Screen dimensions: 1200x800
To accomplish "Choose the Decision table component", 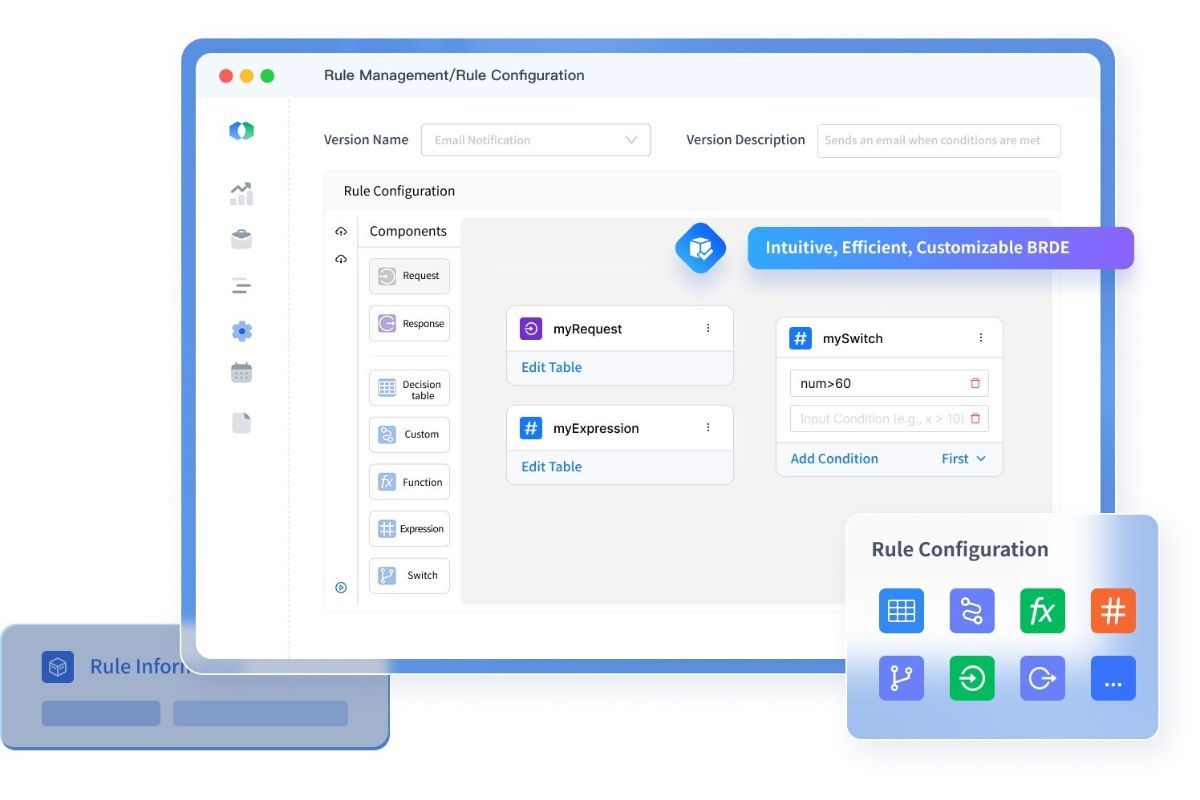I will pos(409,387).
